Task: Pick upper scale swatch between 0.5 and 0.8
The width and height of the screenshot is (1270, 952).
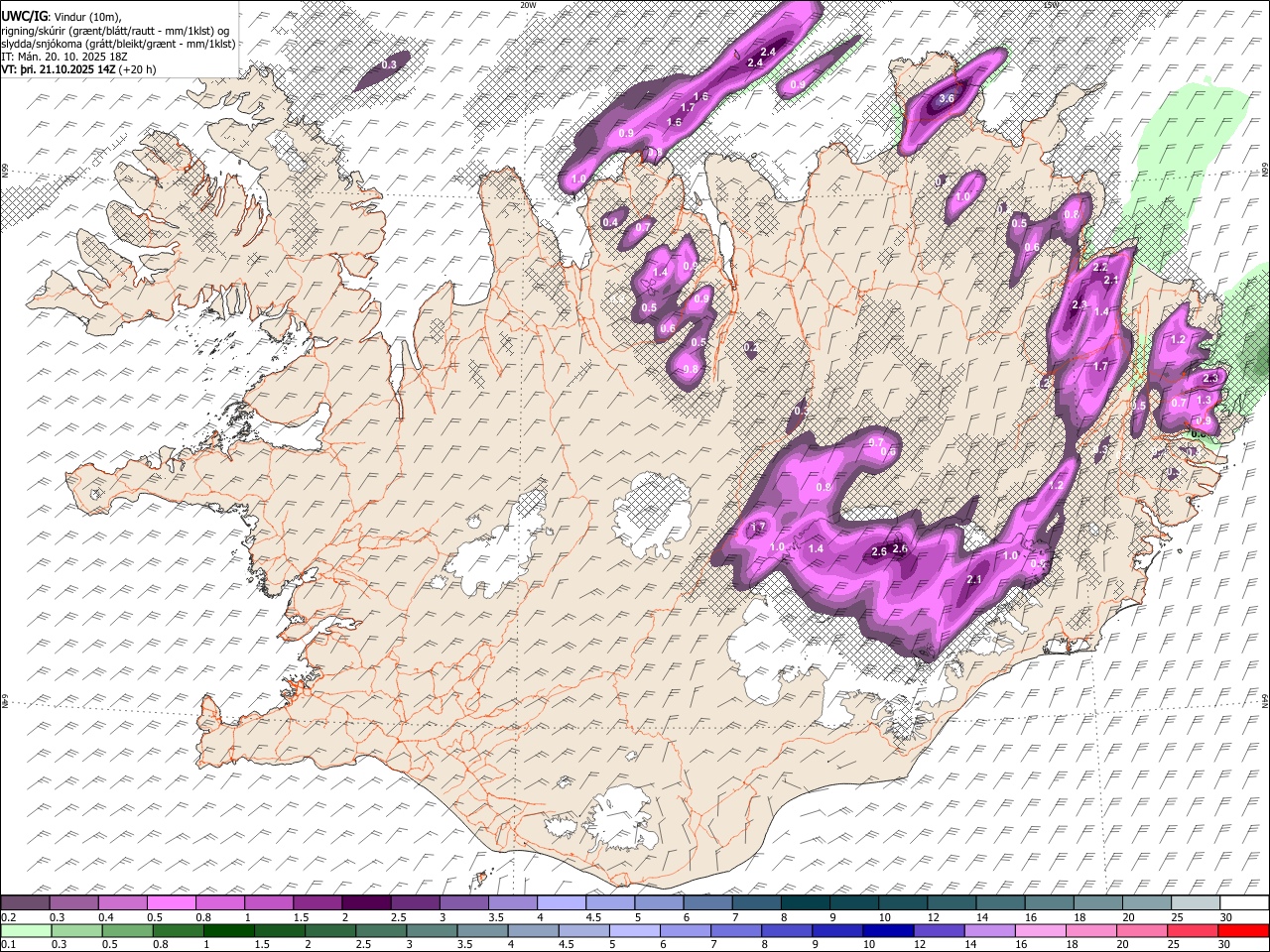Action: point(171,902)
